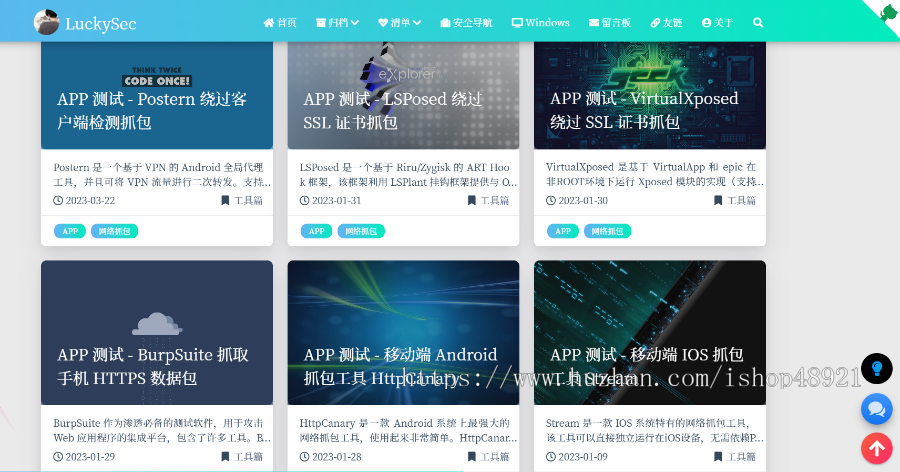Open 工具篇 category on VirtualXposed card
900x472 pixels.
point(735,200)
